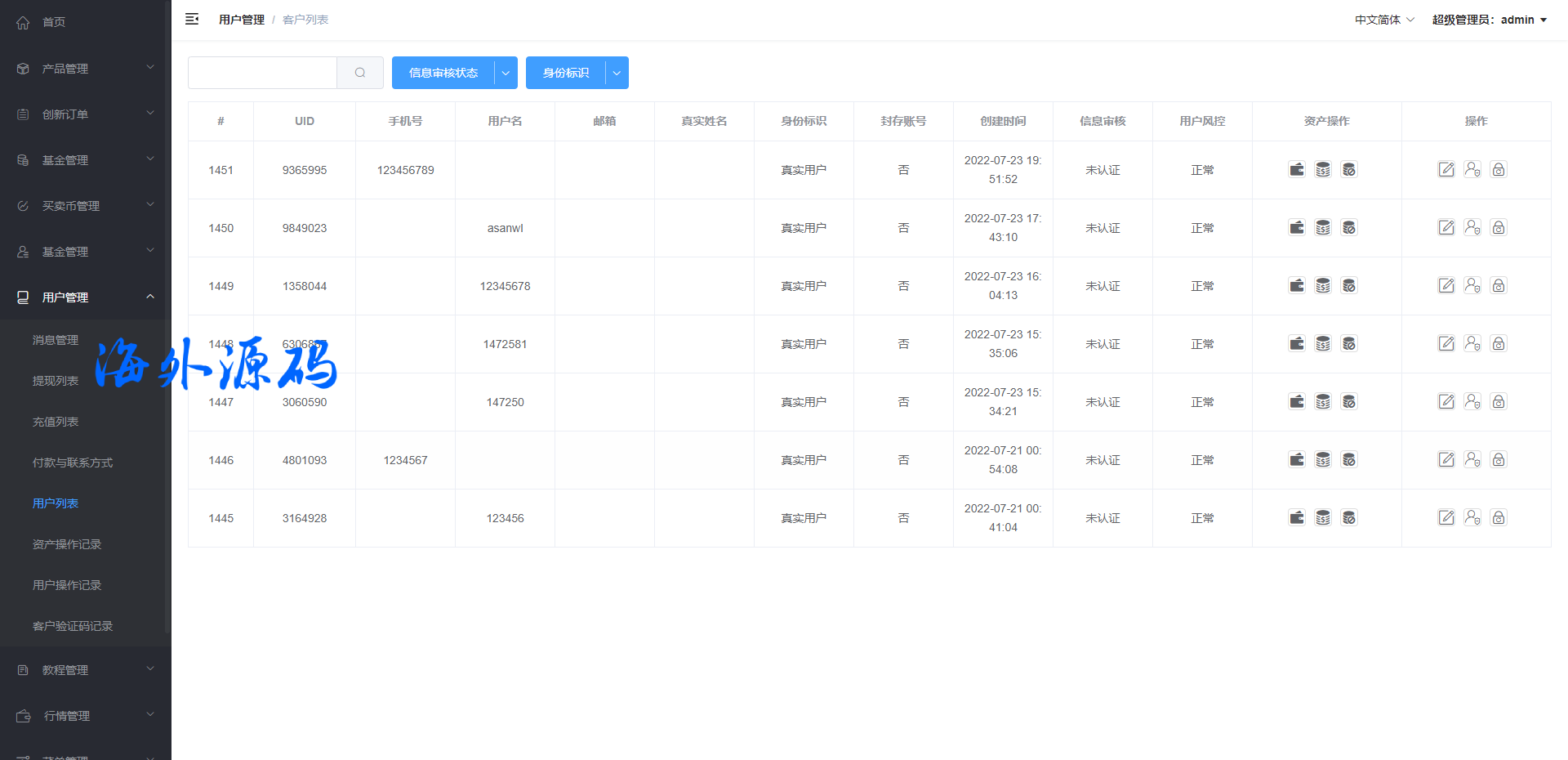Expand the 产品管理 sidebar menu
Viewport: 1568px width, 760px height.
point(85,69)
